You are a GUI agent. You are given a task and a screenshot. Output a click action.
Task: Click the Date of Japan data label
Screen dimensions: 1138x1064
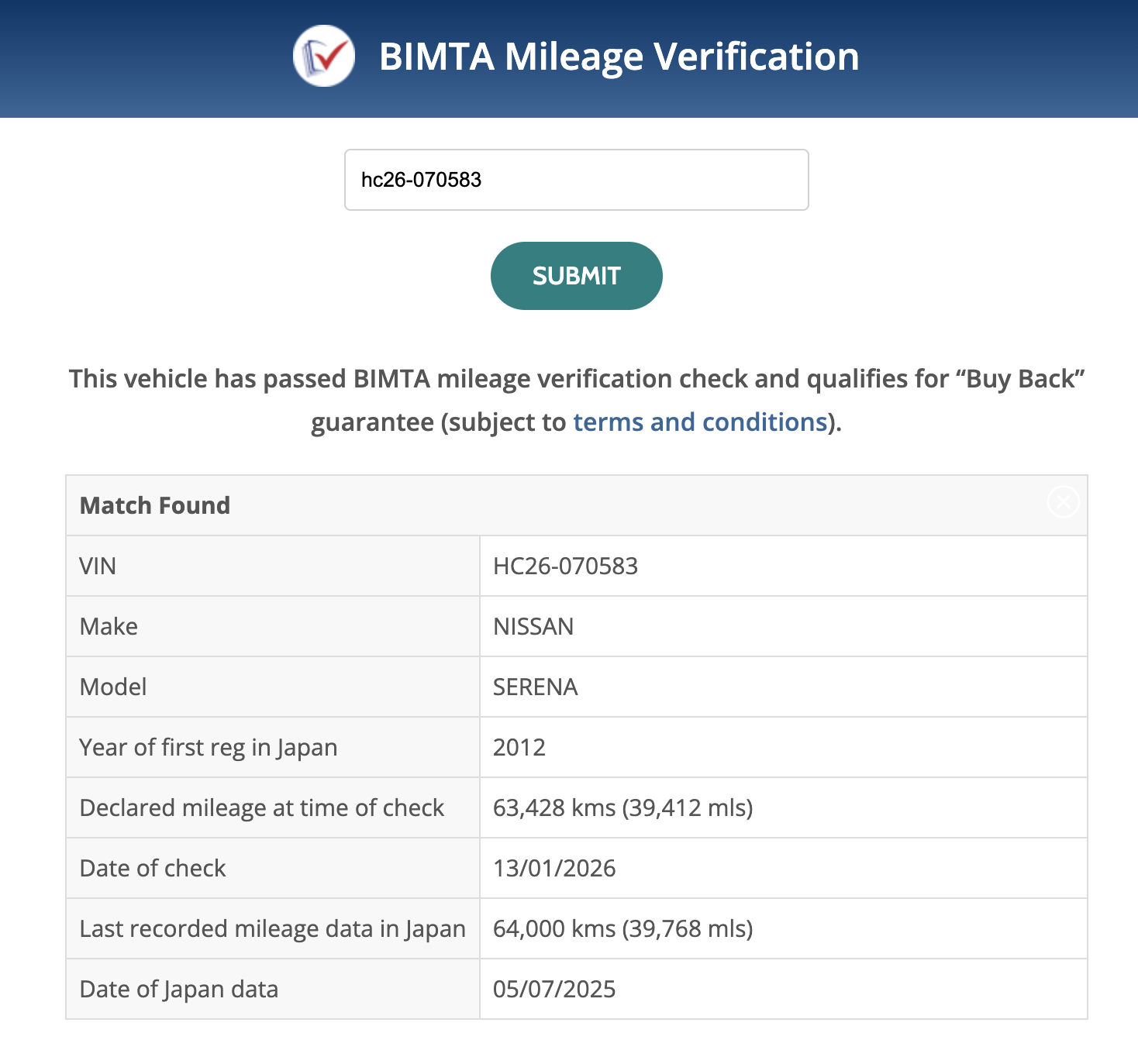179,989
